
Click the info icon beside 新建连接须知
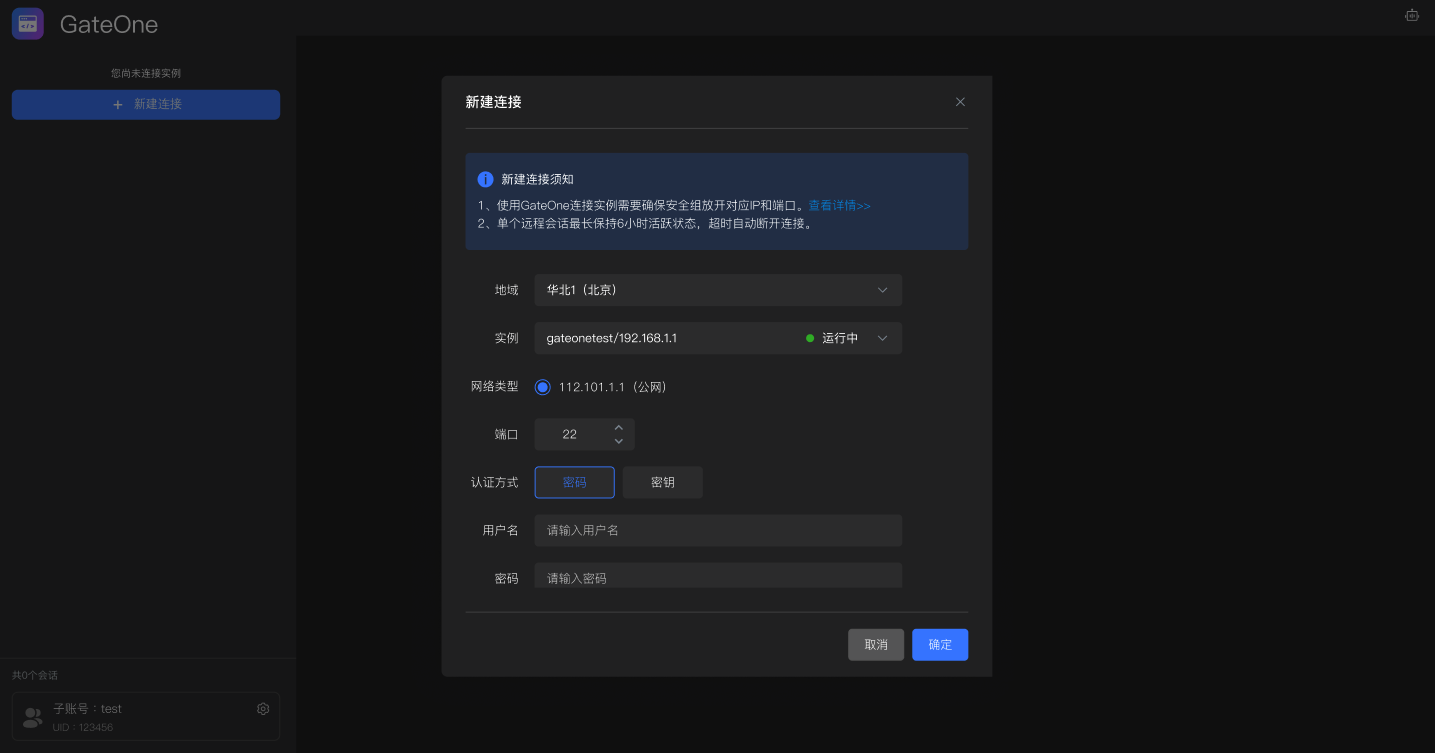485,179
